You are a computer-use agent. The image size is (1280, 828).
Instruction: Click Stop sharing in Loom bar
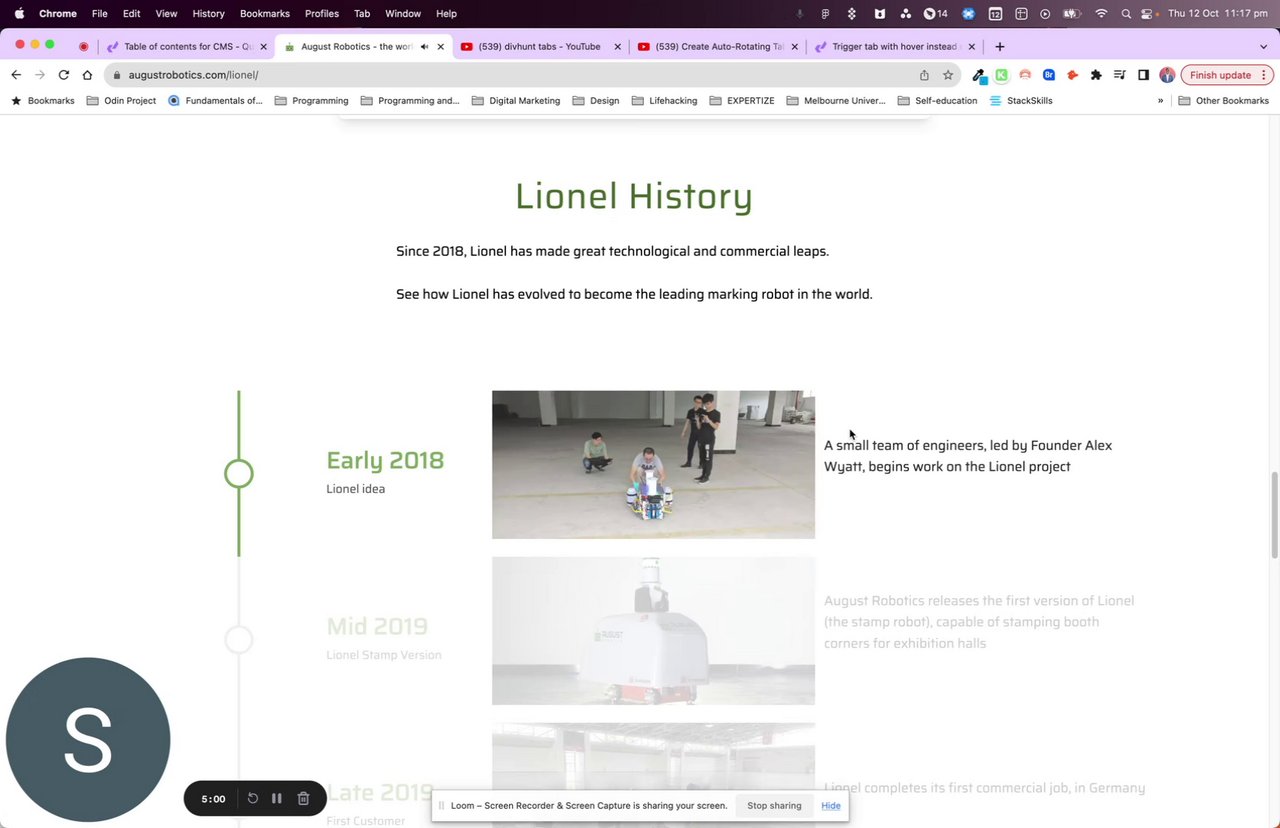pyautogui.click(x=774, y=806)
